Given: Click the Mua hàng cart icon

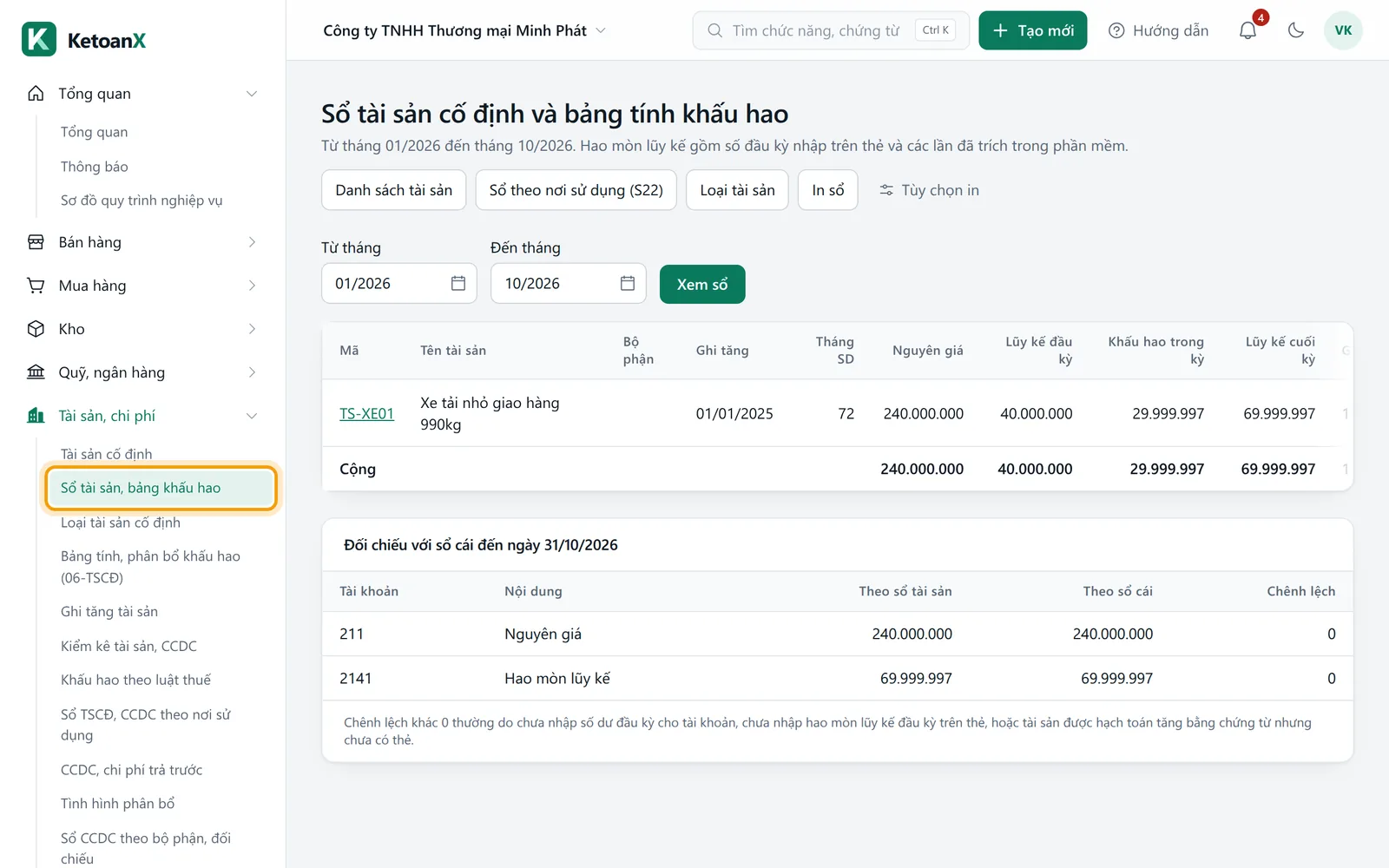Looking at the screenshot, I should [36, 286].
